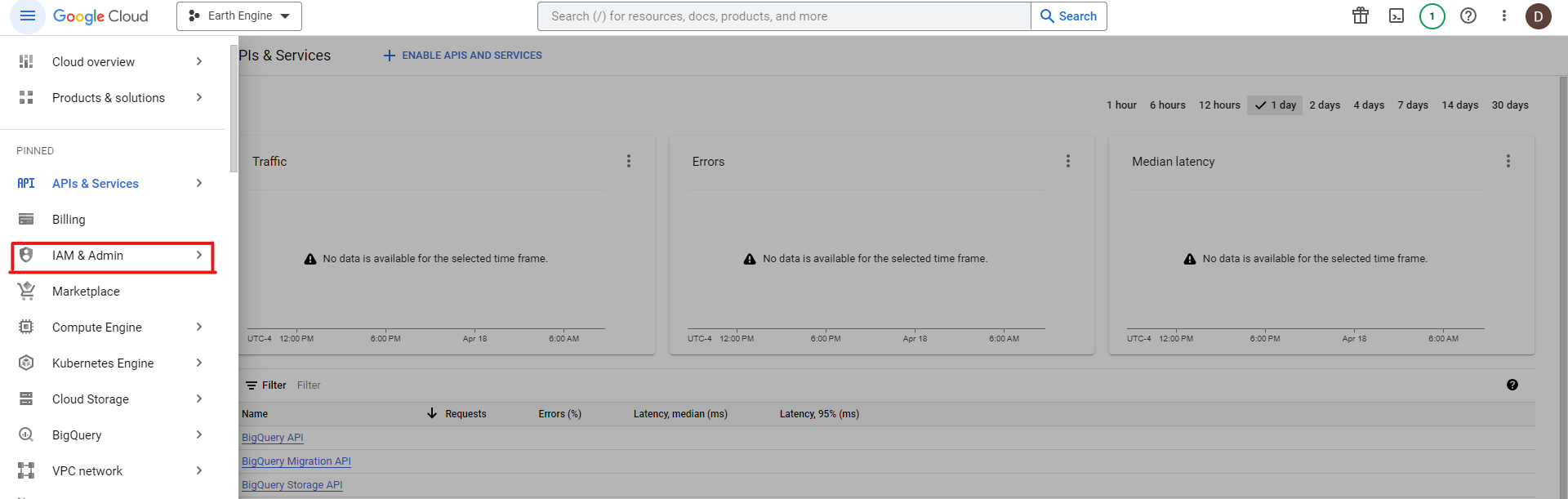Viewport: 1568px width, 499px height.
Task: Open the notifications badge icon
Action: 1432,16
